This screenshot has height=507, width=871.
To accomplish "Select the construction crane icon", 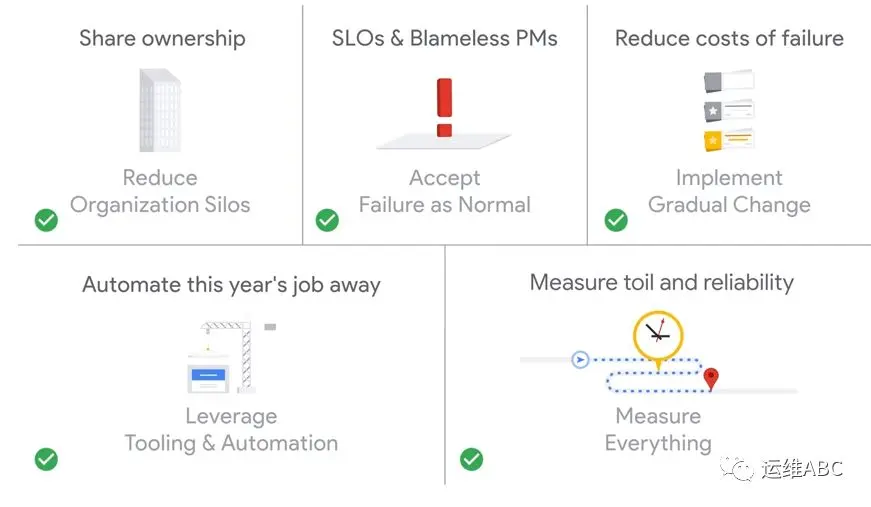I will coord(232,357).
